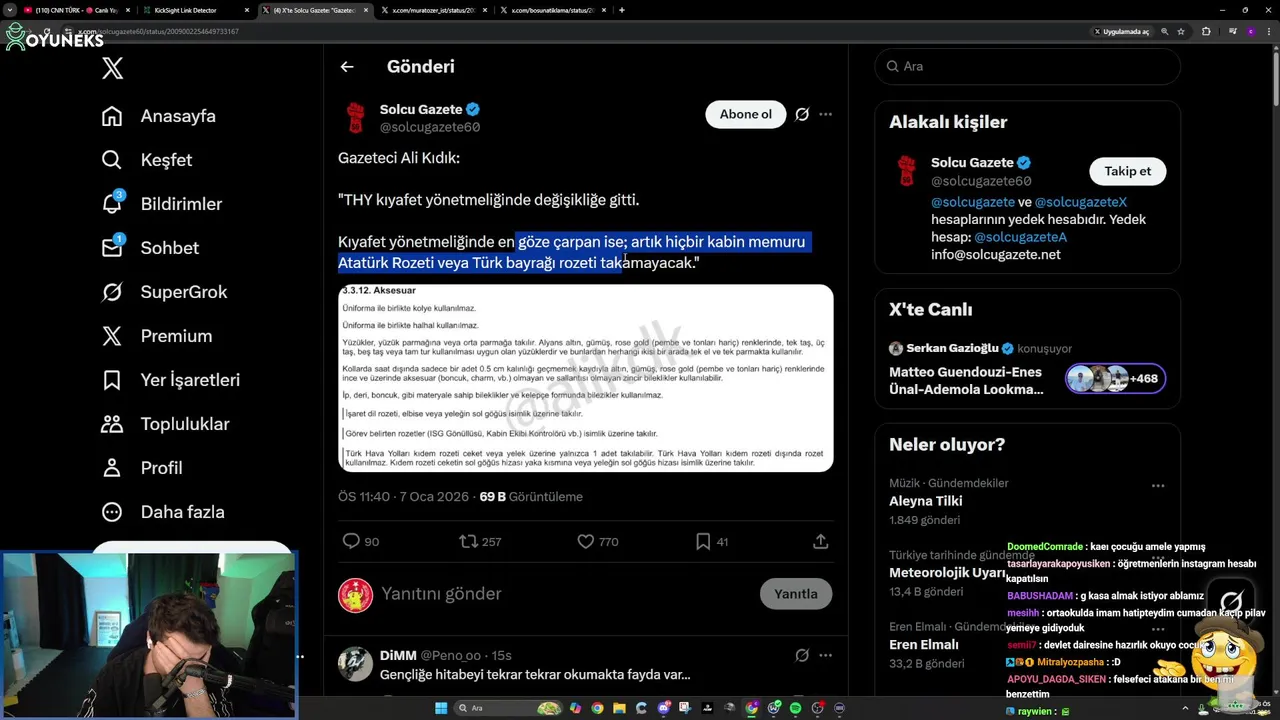Viewport: 1280px width, 720px height.
Task: Click the +468 listeners badge
Action: click(1115, 379)
